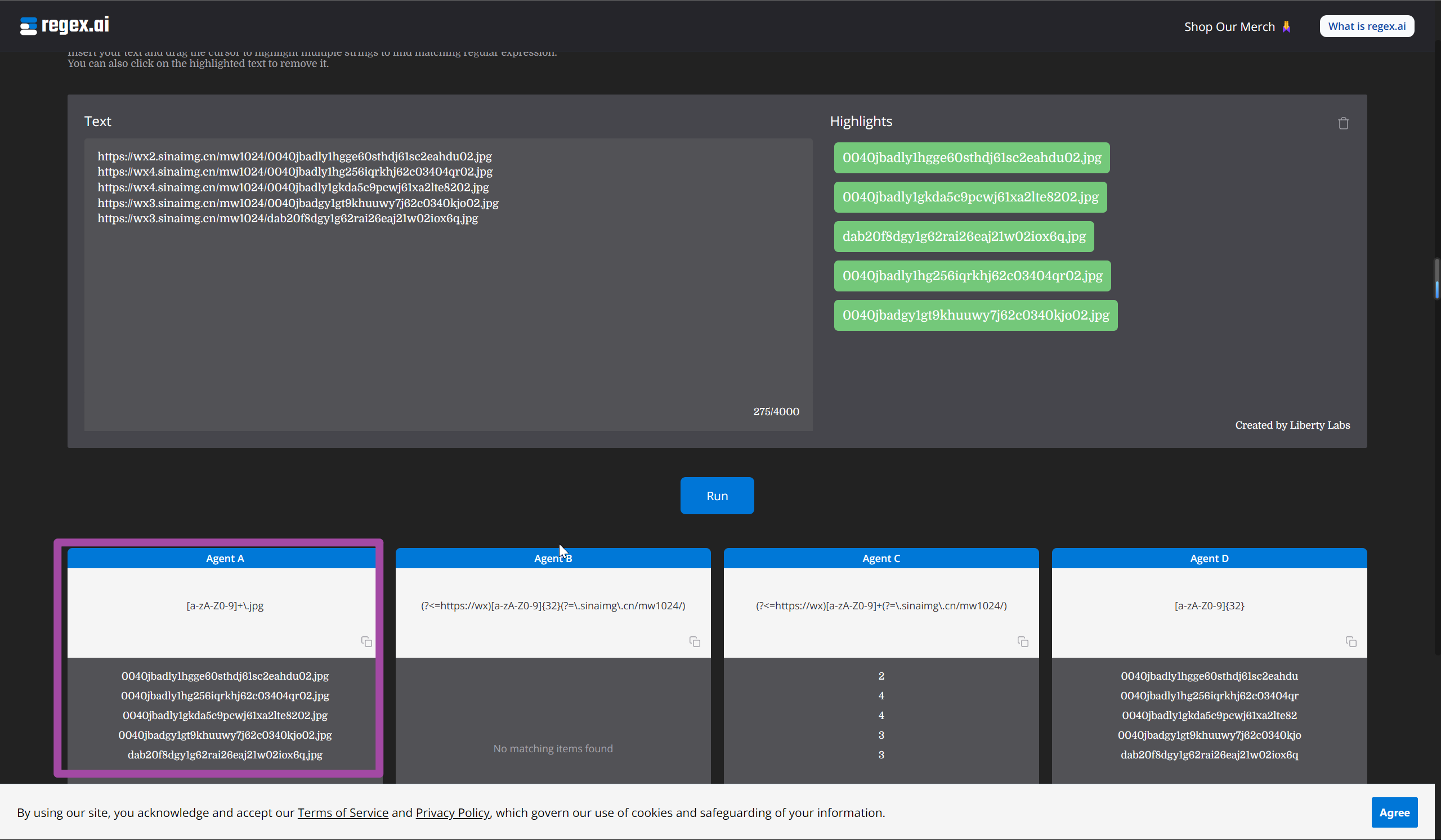1441x840 pixels.
Task: Copy Agent C regex with copy icon
Action: click(1023, 642)
